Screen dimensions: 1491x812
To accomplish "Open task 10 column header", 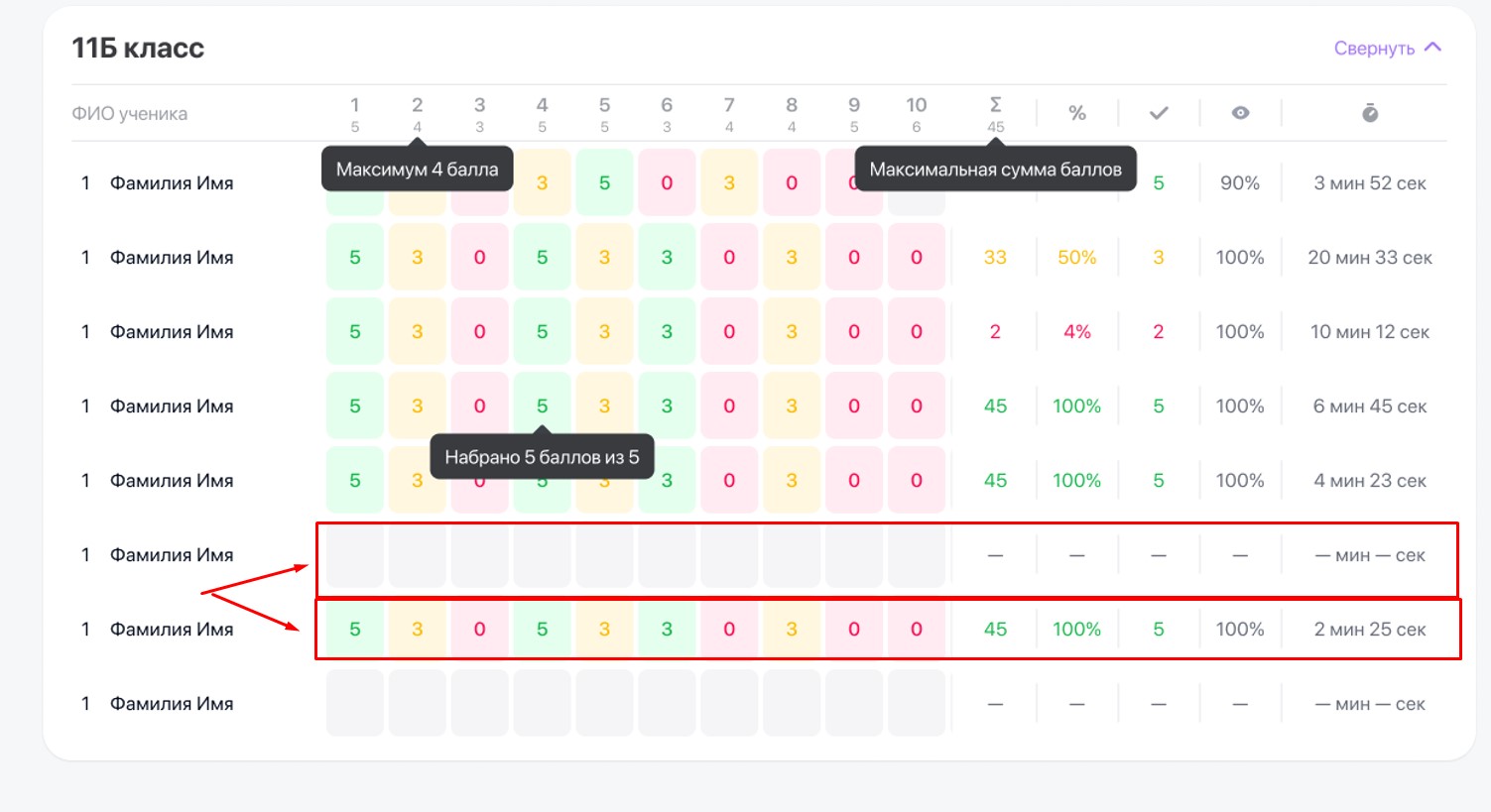I will coord(916,112).
